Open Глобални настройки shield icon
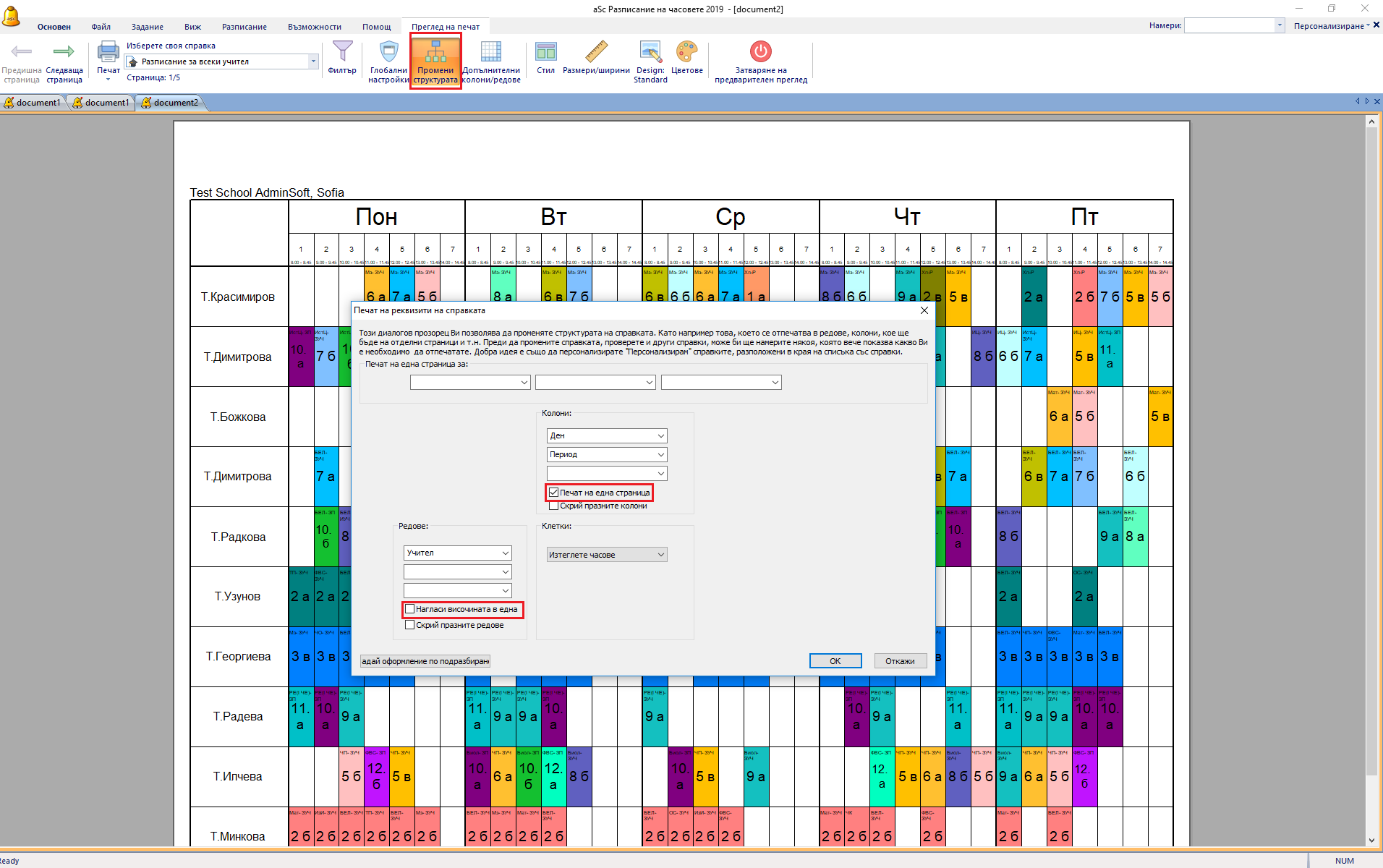The height and width of the screenshot is (868, 1383). click(x=389, y=51)
